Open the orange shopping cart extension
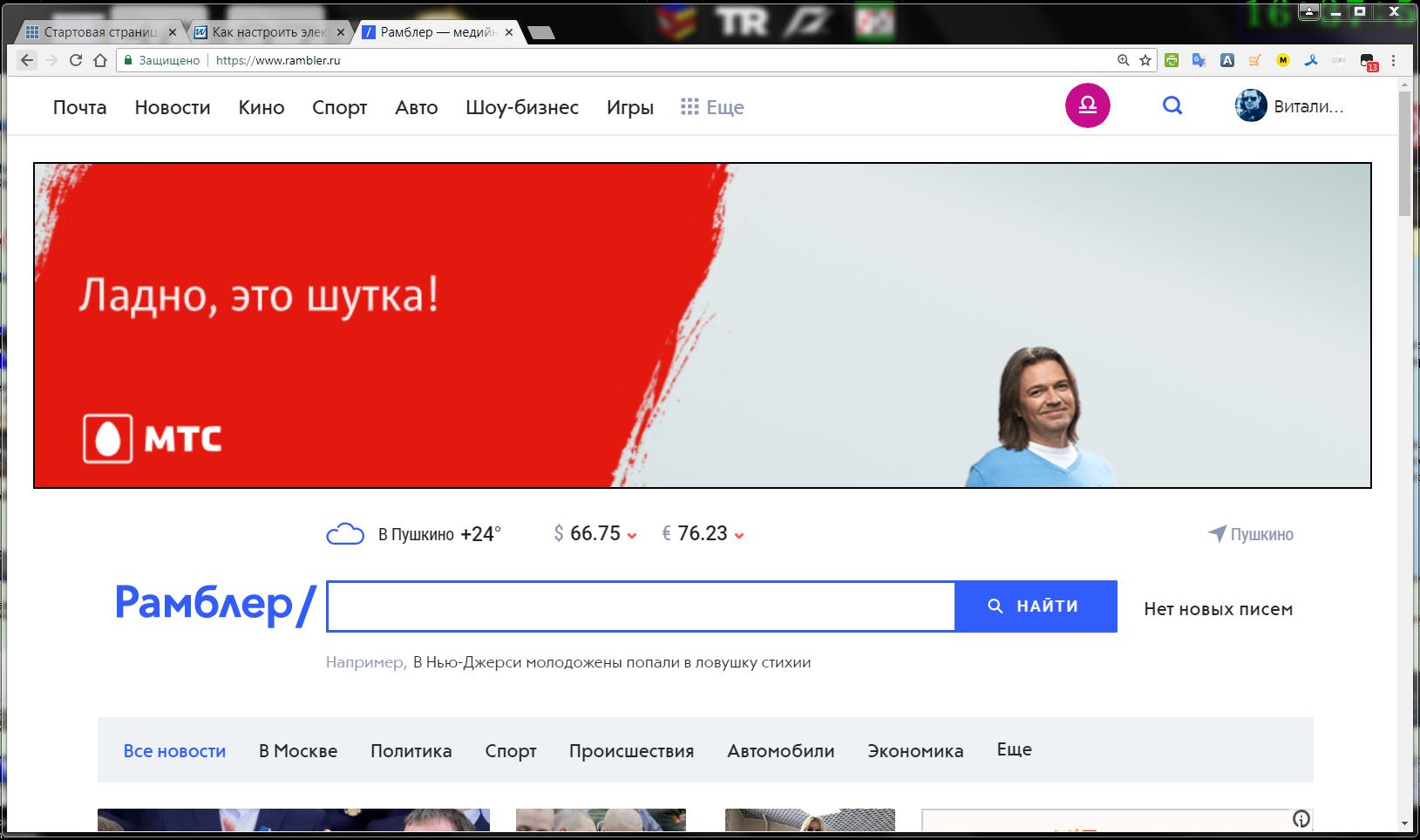This screenshot has width=1420, height=840. click(x=1255, y=60)
